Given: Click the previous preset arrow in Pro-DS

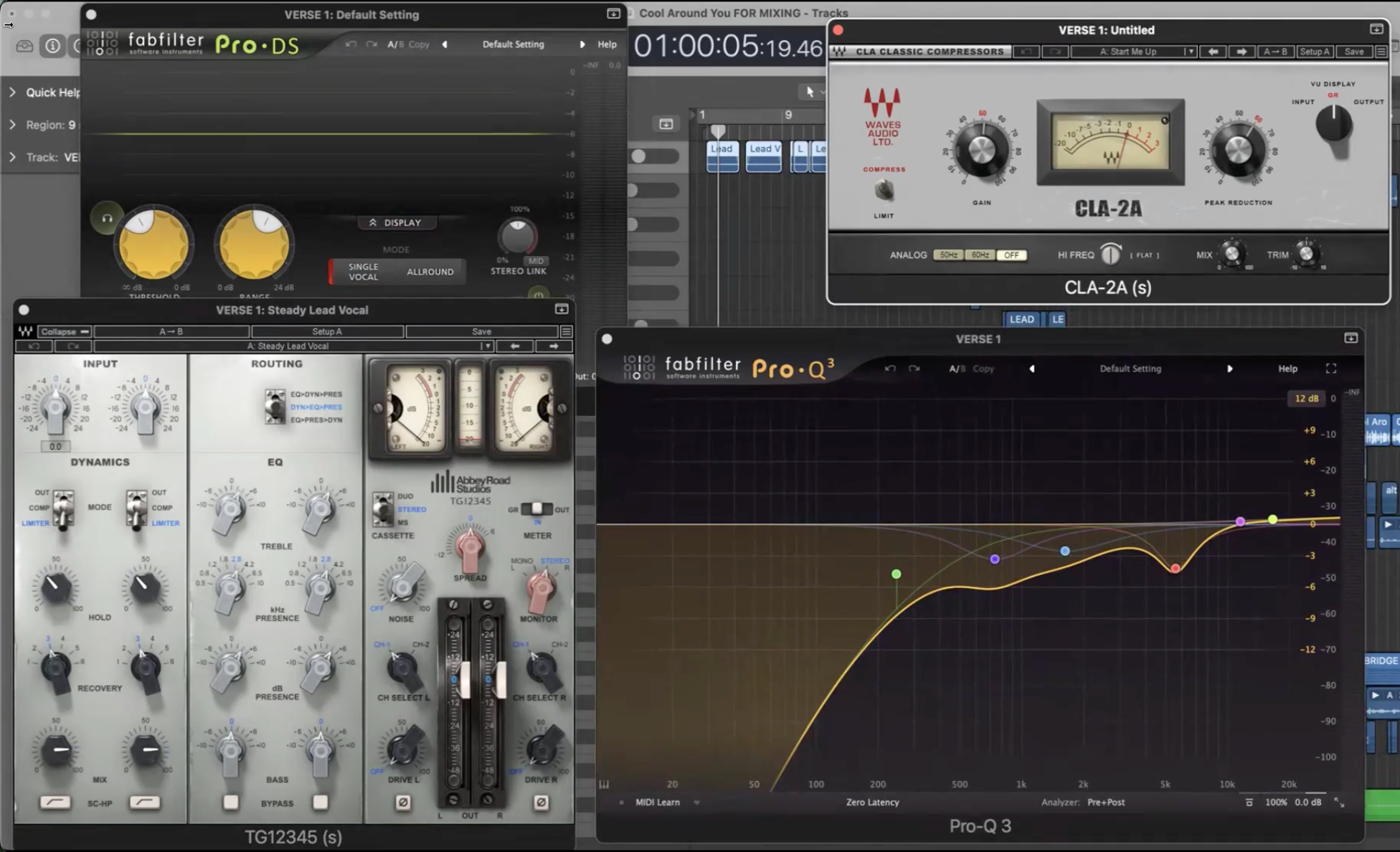Looking at the screenshot, I should click(x=445, y=44).
